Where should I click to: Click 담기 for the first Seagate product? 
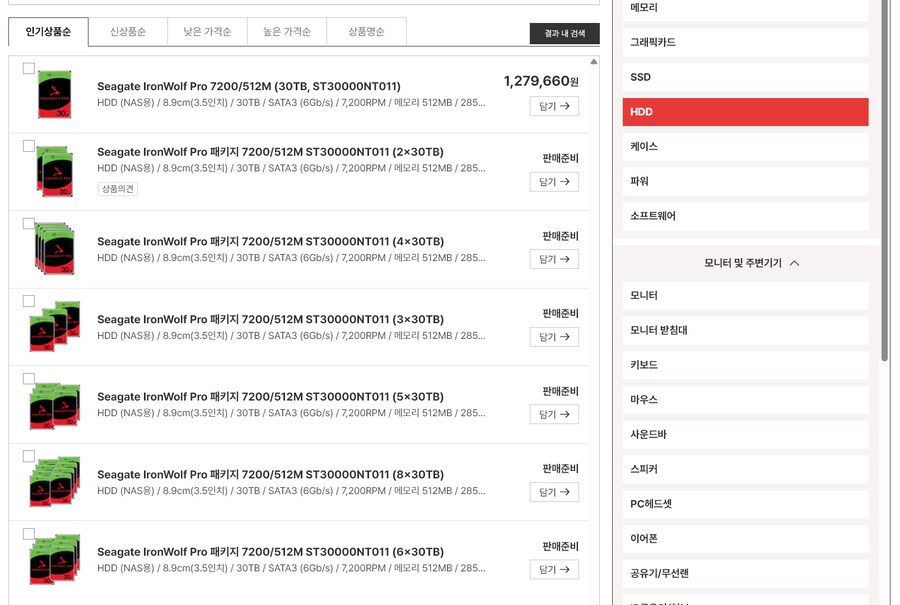click(554, 106)
